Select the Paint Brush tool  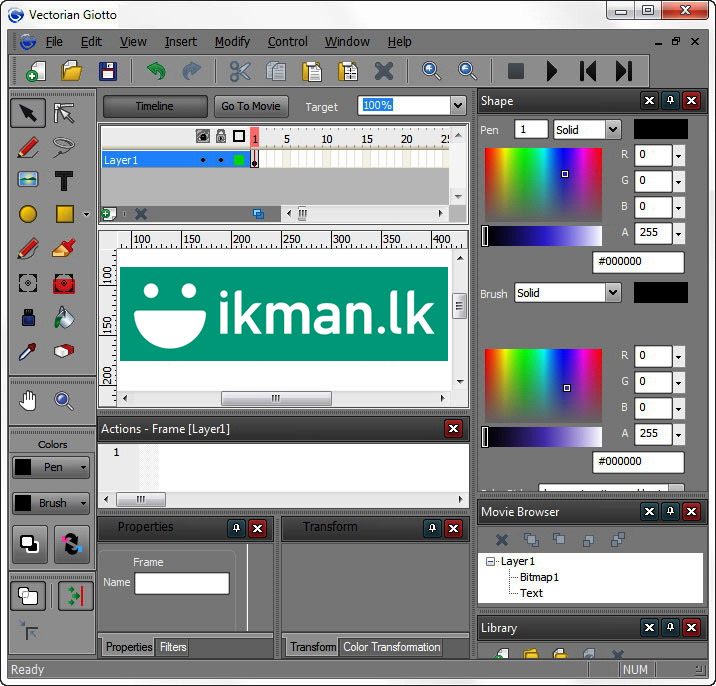click(x=63, y=248)
